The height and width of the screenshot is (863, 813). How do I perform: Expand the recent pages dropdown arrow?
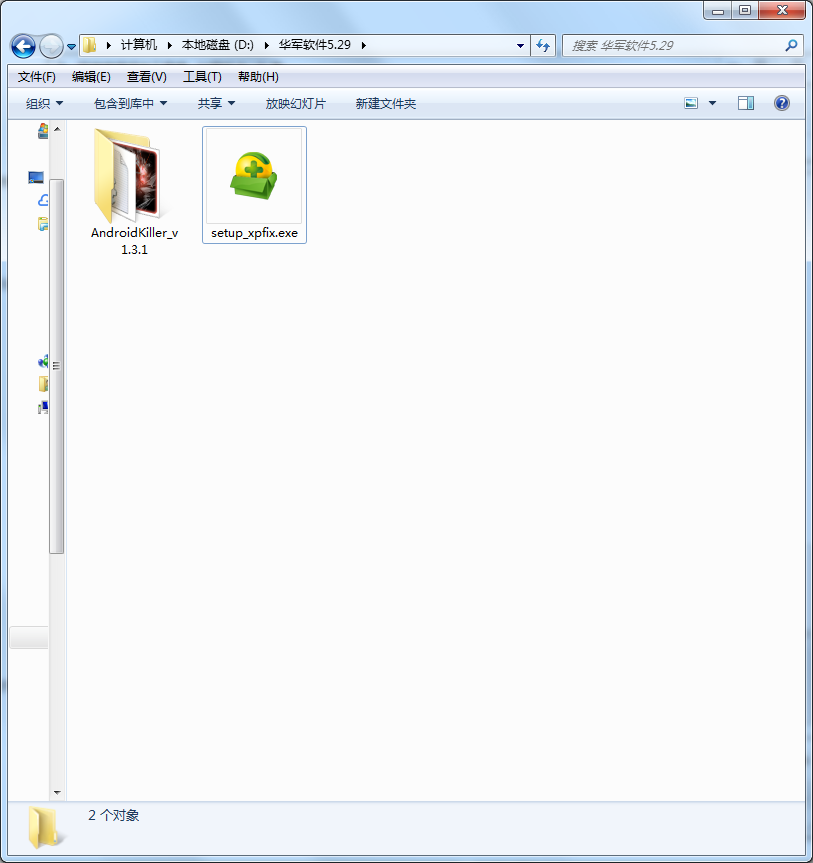(x=72, y=46)
